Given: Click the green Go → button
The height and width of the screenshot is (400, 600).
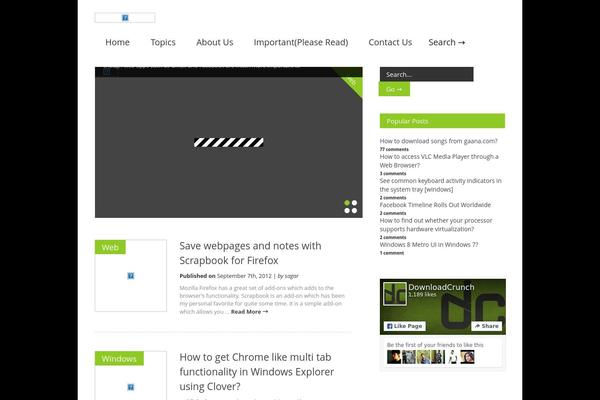Looking at the screenshot, I should tap(394, 89).
